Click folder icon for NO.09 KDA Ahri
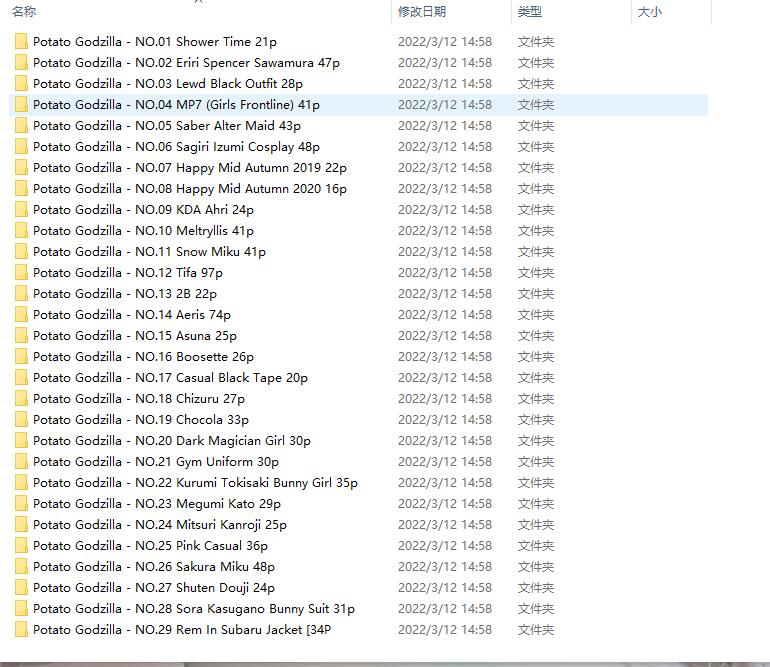 click(x=21, y=210)
